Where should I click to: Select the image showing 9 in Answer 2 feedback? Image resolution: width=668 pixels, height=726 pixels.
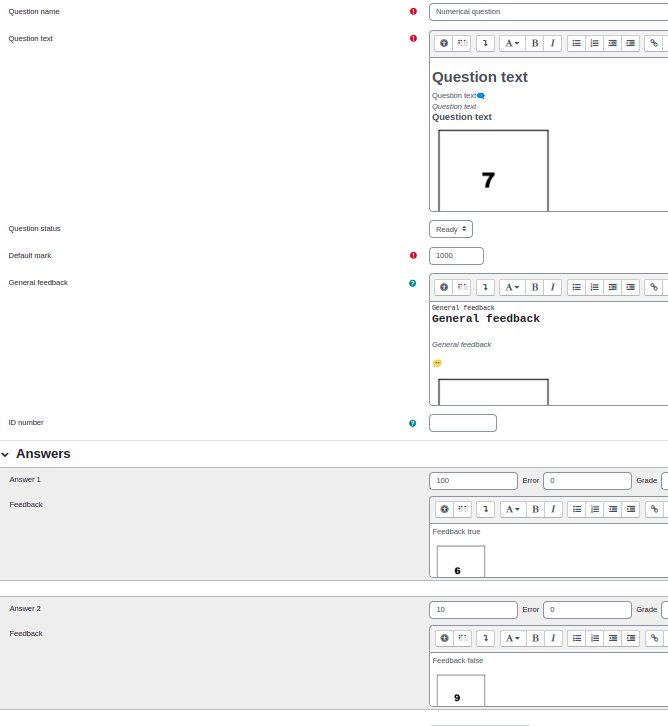pos(461,690)
